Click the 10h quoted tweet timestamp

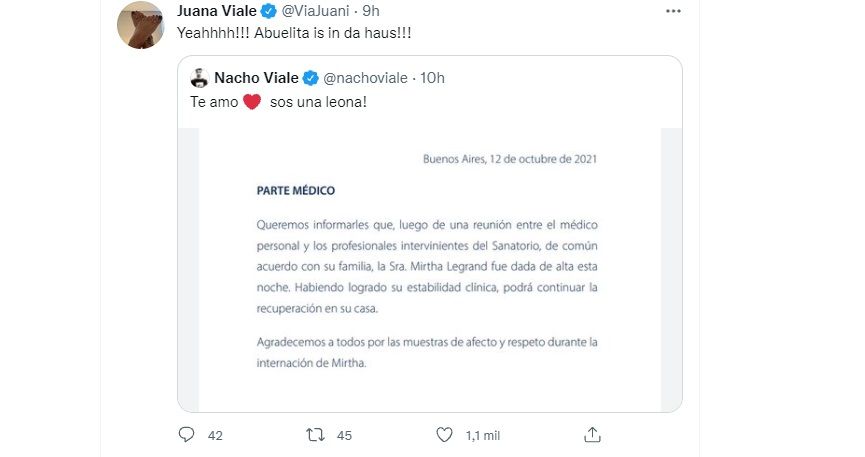(432, 78)
